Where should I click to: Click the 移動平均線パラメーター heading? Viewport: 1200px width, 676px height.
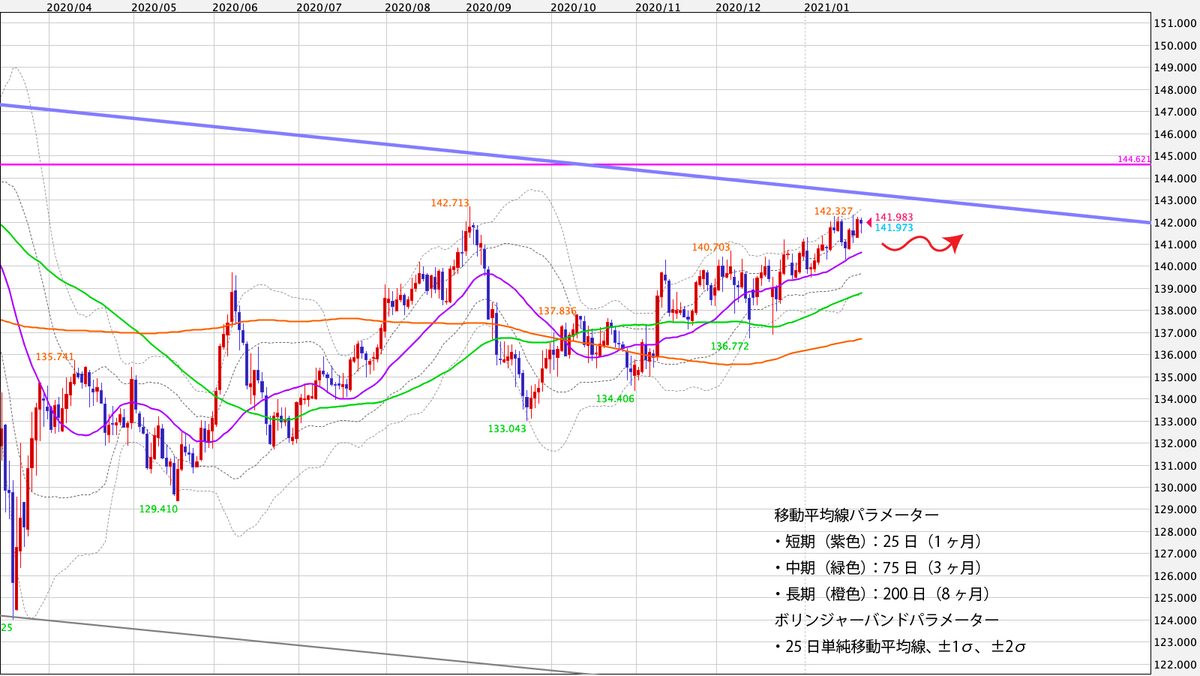(x=856, y=515)
